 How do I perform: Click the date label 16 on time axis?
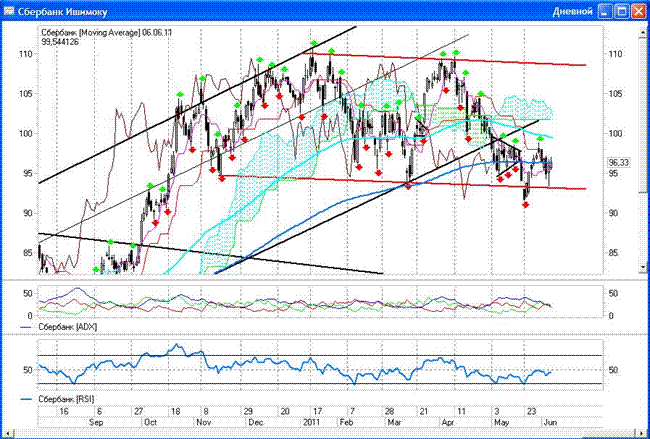[63, 412]
